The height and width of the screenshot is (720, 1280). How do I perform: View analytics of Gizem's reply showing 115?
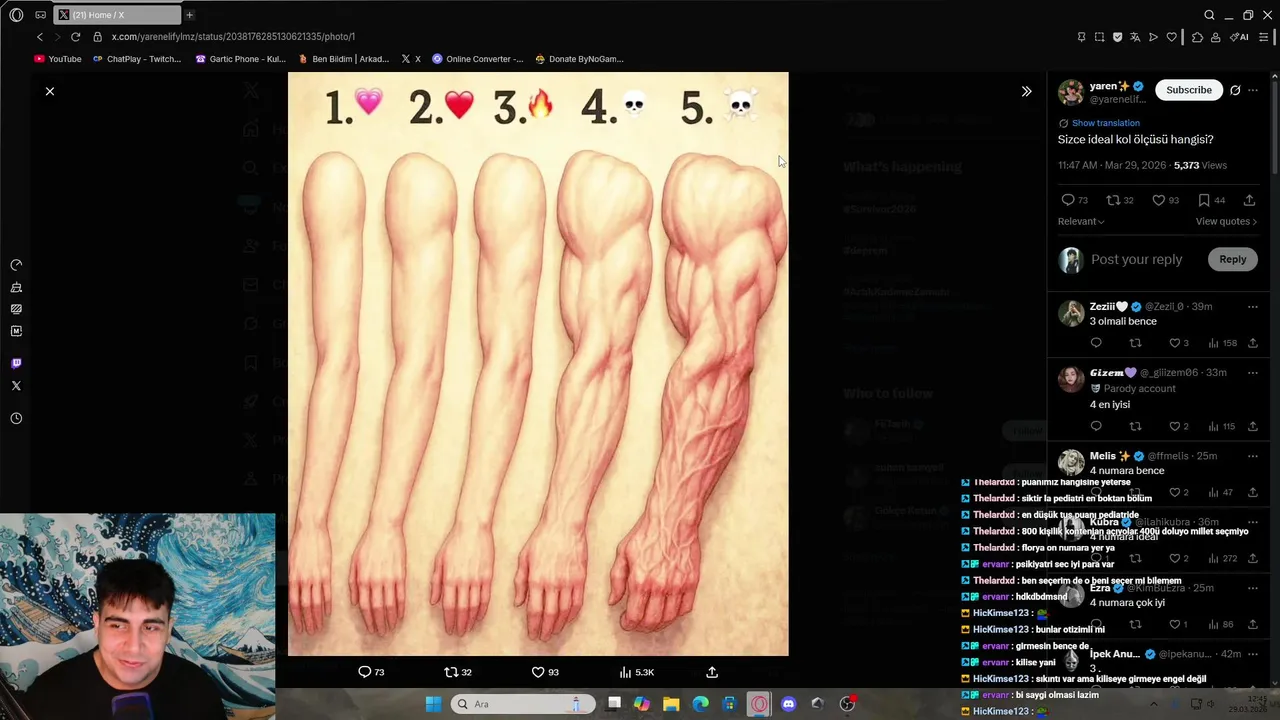coord(1221,426)
